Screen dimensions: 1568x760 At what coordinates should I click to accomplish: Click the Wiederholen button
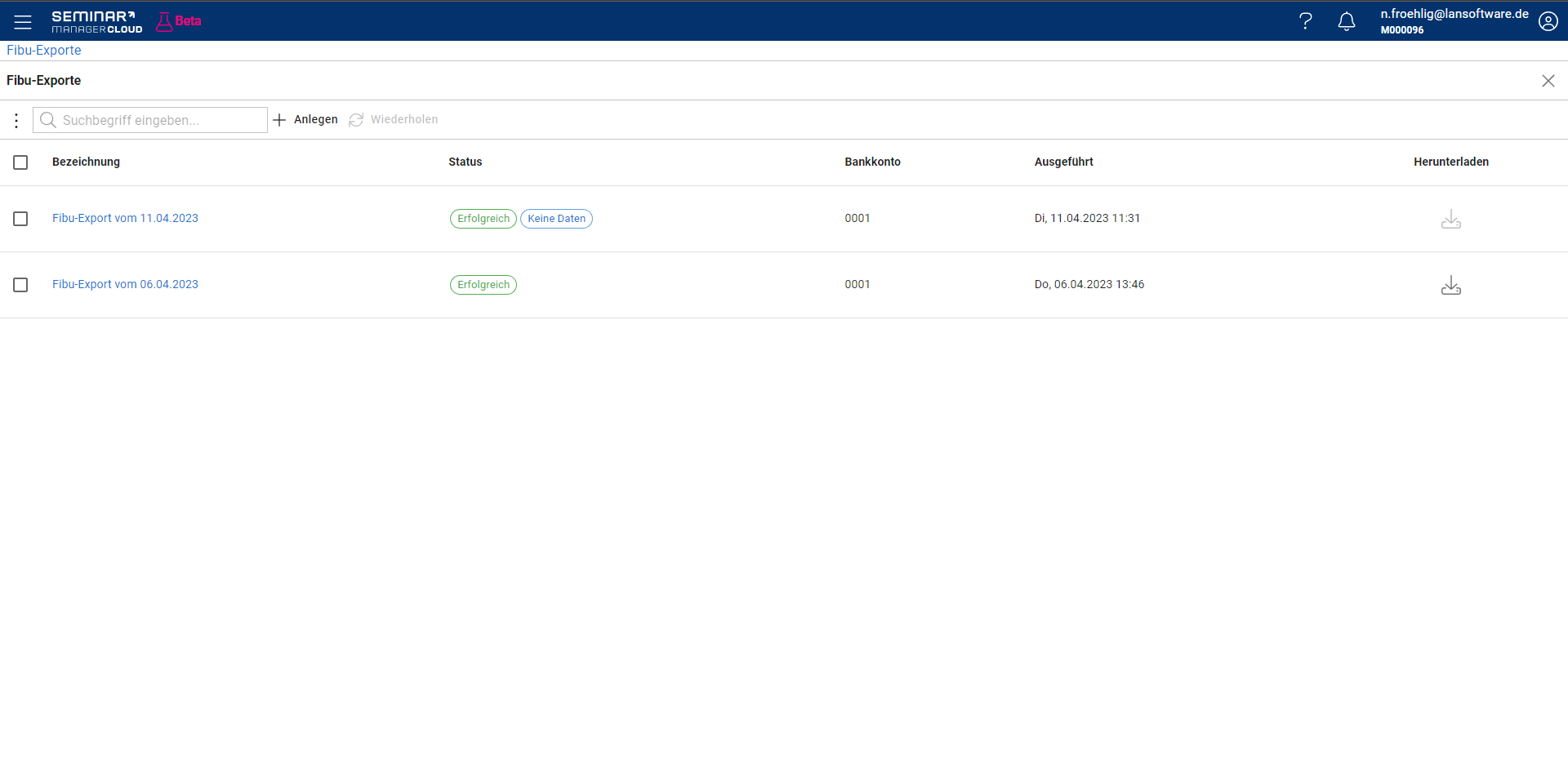click(x=394, y=120)
